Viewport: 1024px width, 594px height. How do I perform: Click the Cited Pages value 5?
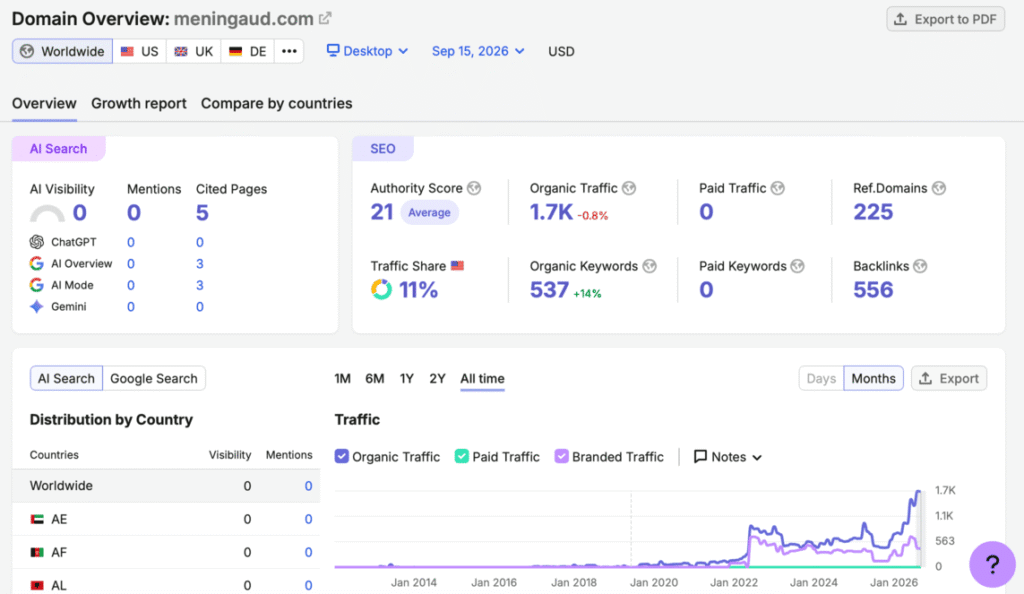pos(202,212)
